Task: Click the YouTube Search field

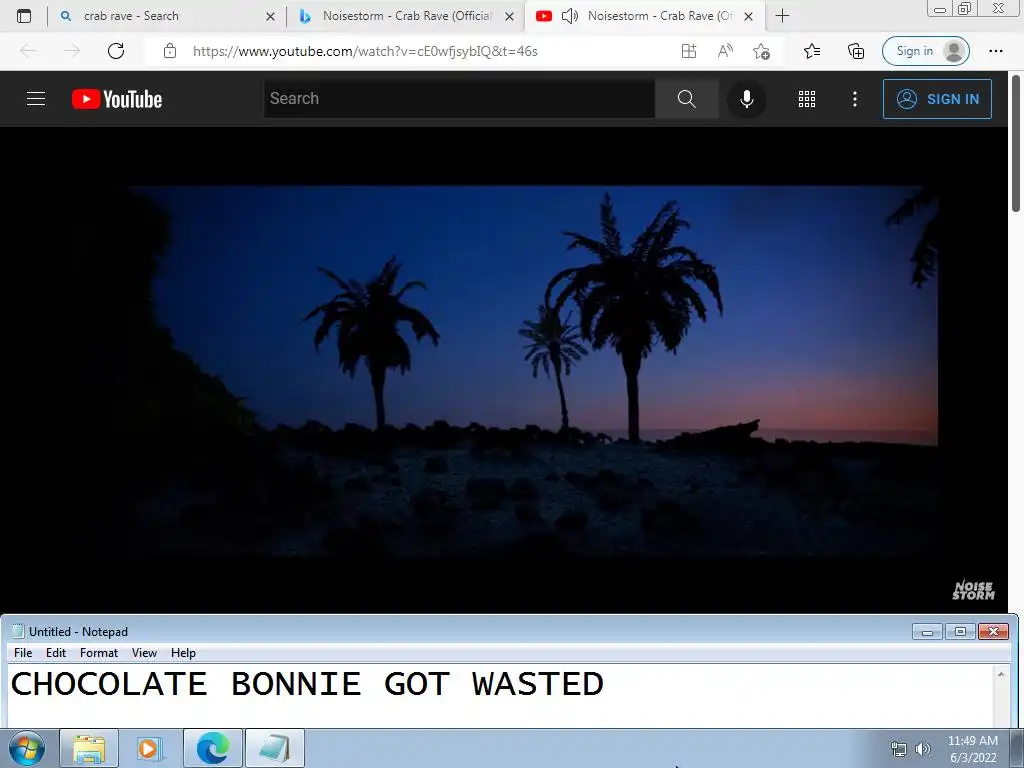Action: tap(459, 99)
